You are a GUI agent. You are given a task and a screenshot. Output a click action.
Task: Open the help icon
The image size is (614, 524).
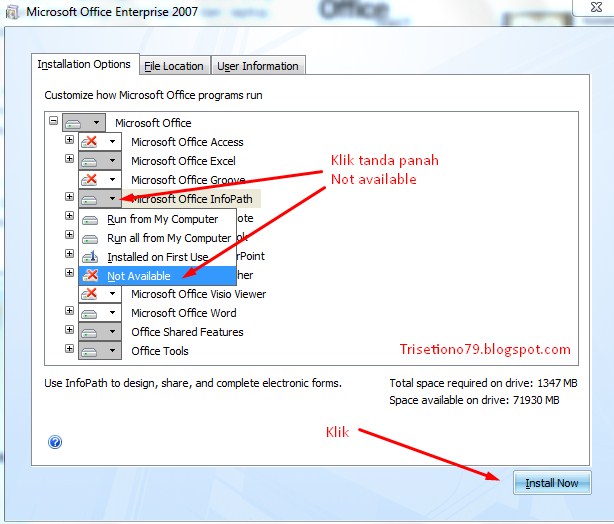point(55,442)
